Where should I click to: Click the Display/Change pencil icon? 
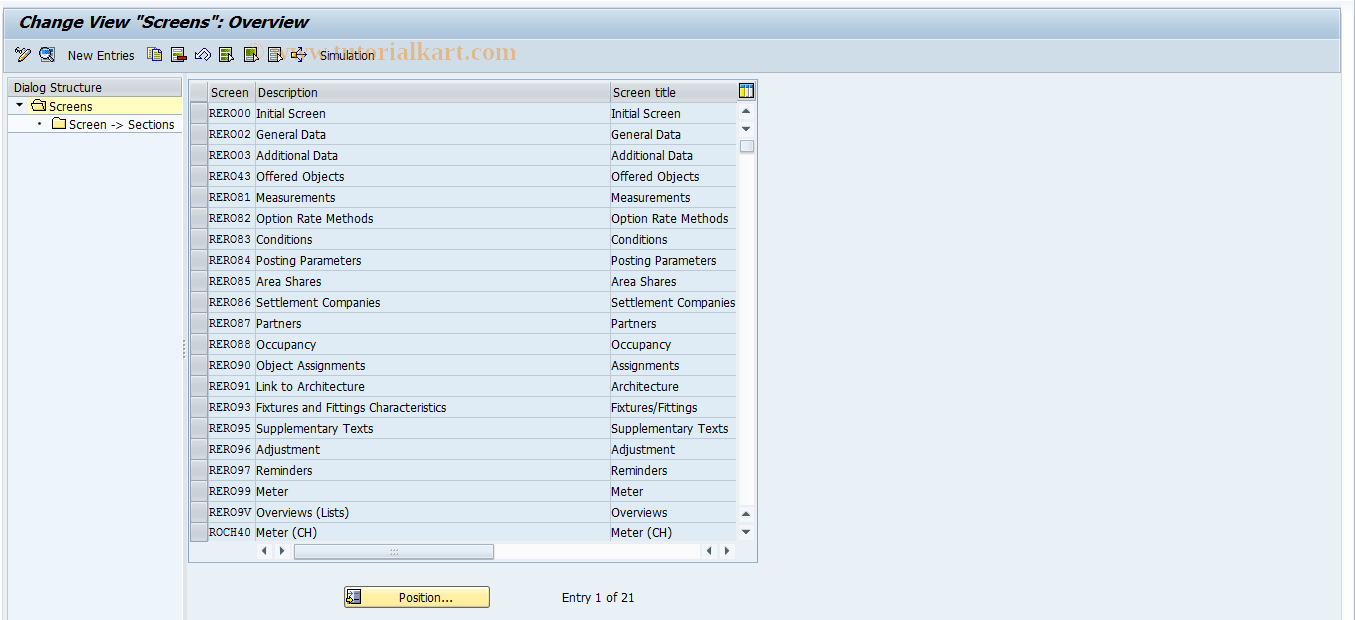point(23,55)
